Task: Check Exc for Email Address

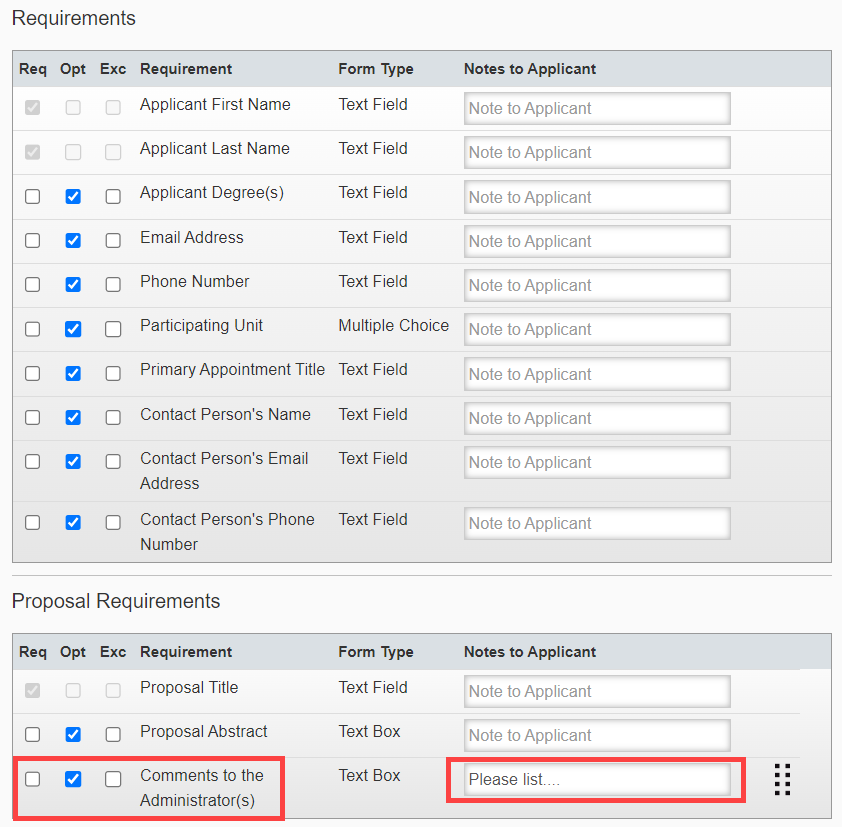Action: click(113, 241)
